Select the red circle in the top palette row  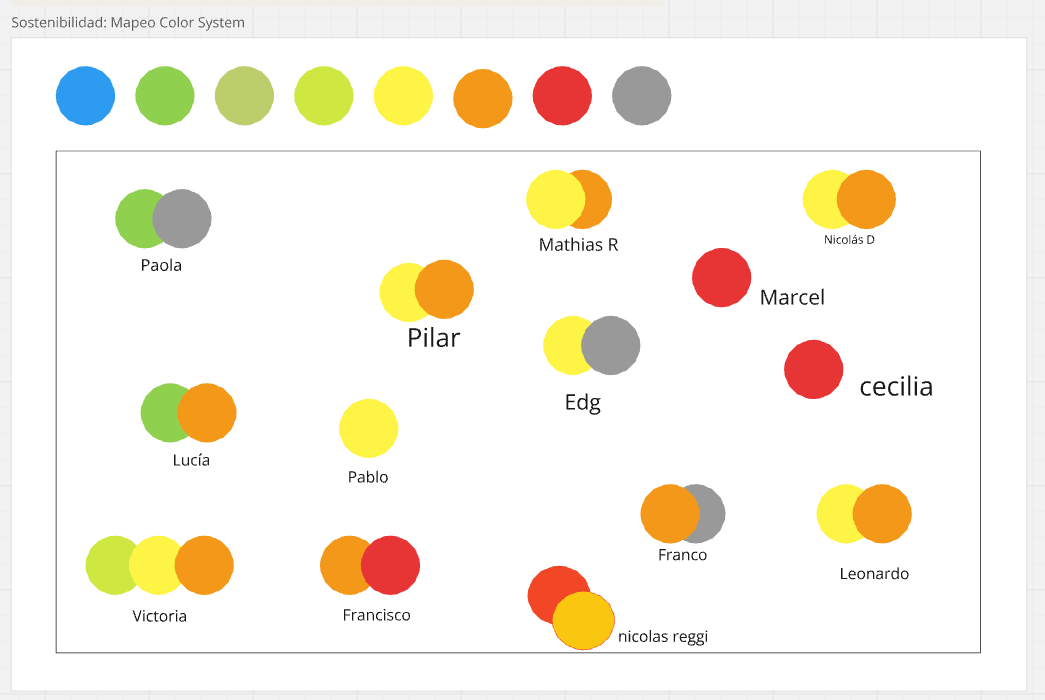(562, 97)
